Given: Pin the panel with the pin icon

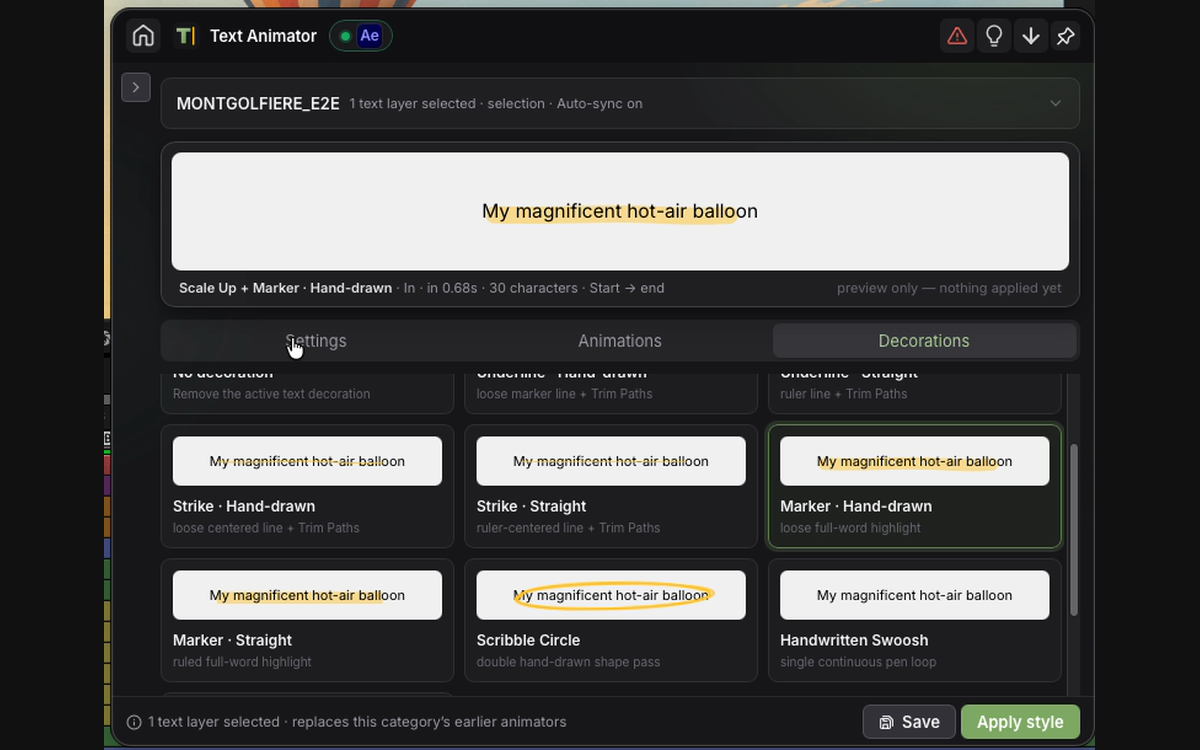Looking at the screenshot, I should (1066, 36).
